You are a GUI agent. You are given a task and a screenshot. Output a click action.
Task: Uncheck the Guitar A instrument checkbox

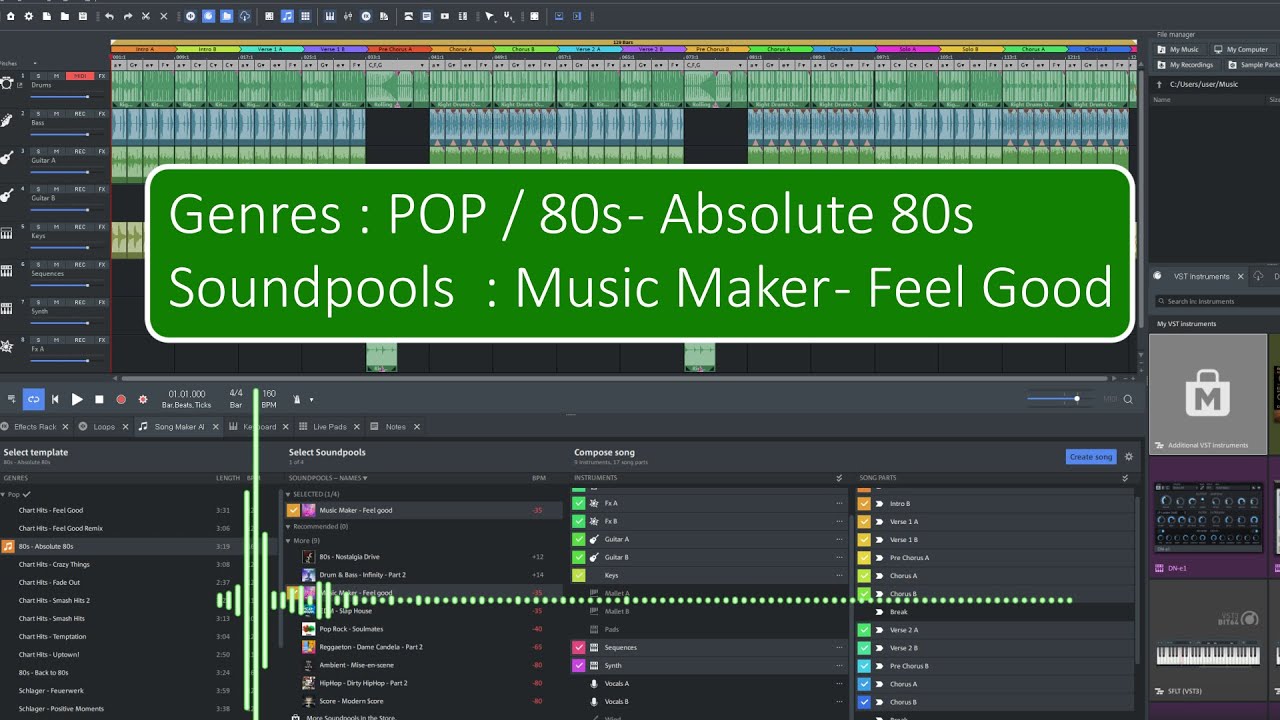tap(578, 539)
